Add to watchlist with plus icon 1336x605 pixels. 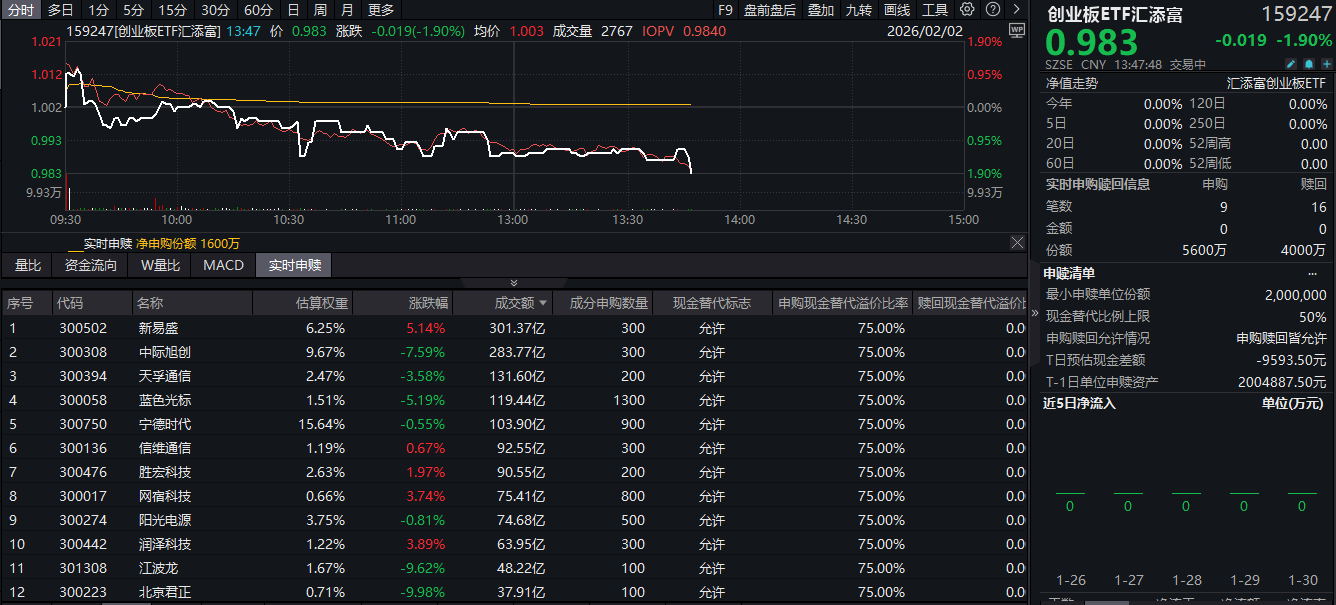coord(1326,64)
